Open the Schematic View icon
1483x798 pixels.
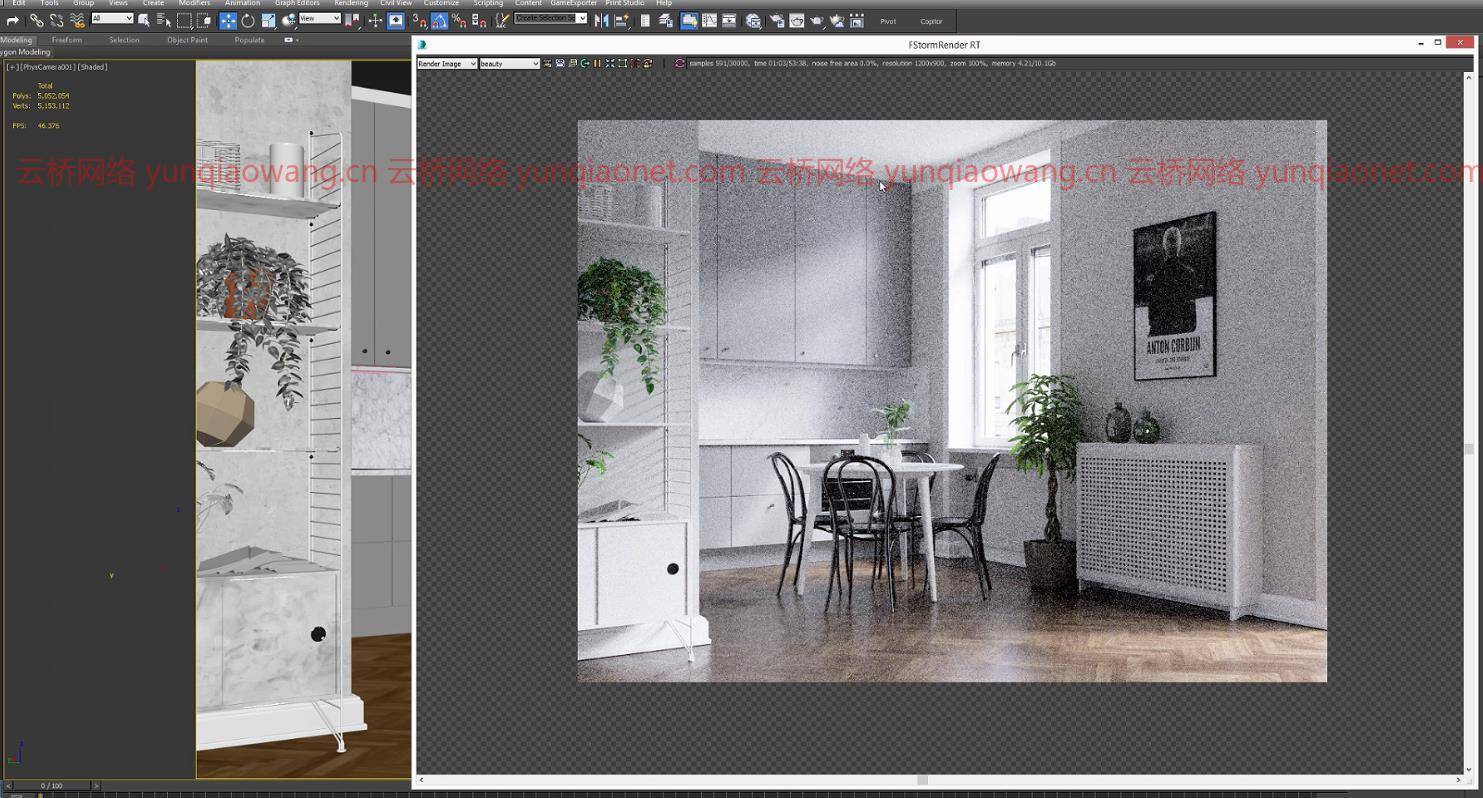pos(729,20)
